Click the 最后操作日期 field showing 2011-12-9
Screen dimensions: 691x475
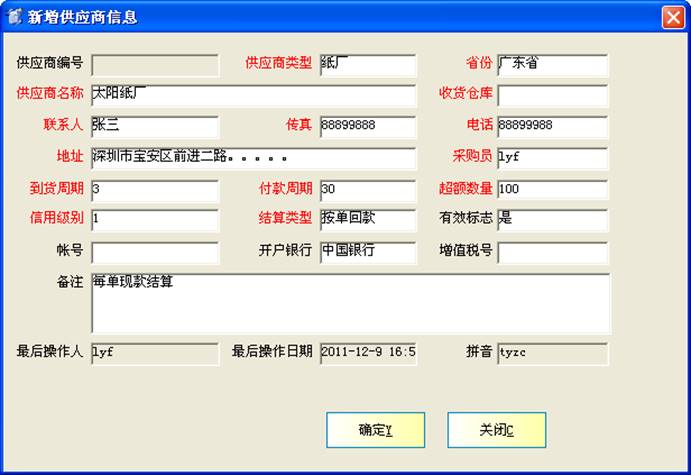pyautogui.click(x=368, y=354)
